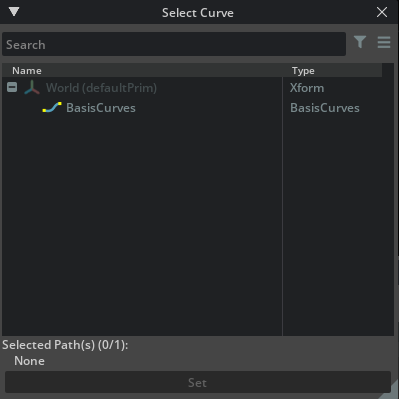This screenshot has height=399, width=399.
Task: Open the funnel filter options
Action: [360, 42]
